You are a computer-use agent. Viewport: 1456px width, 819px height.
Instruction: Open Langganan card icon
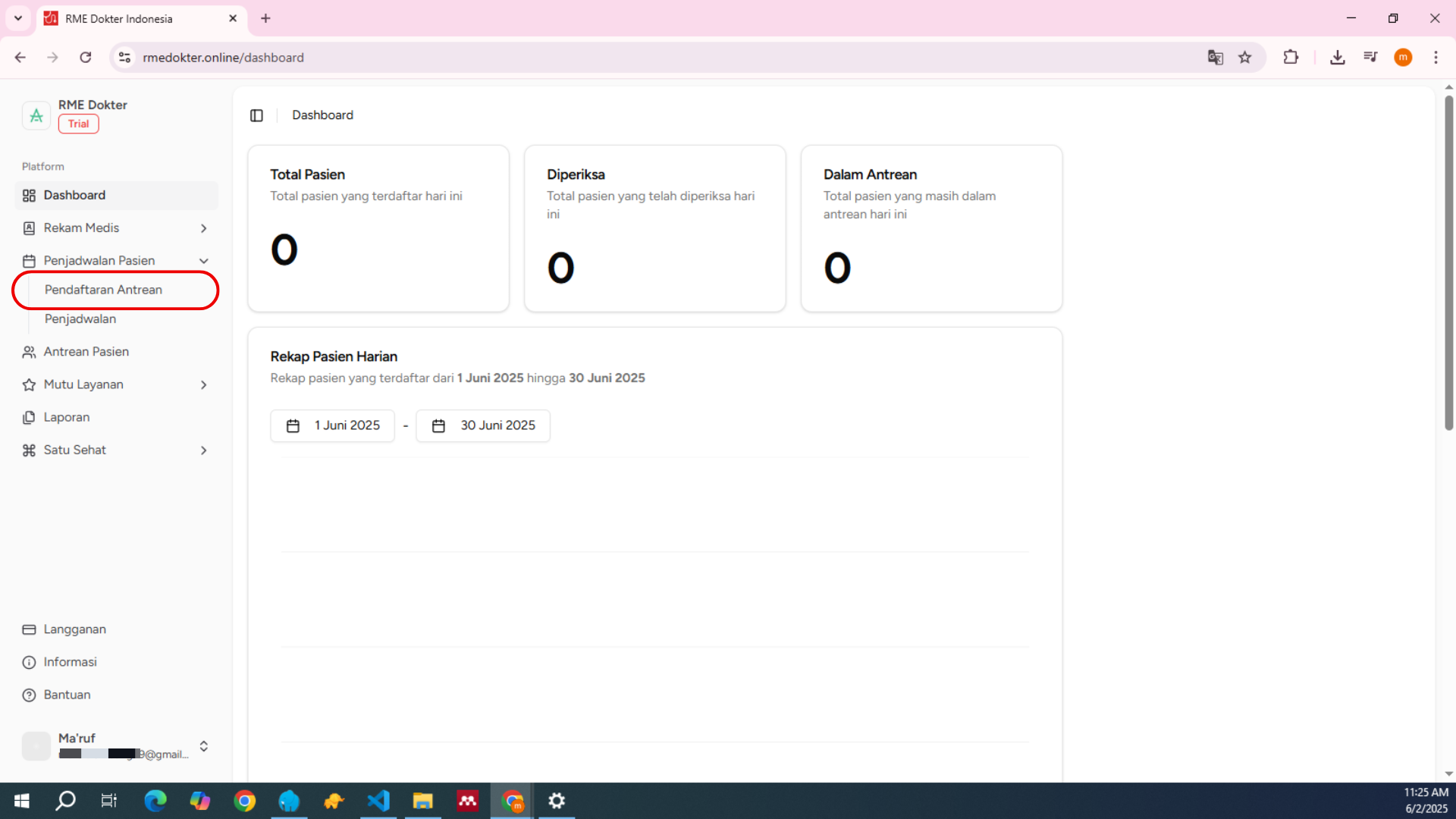click(x=29, y=629)
